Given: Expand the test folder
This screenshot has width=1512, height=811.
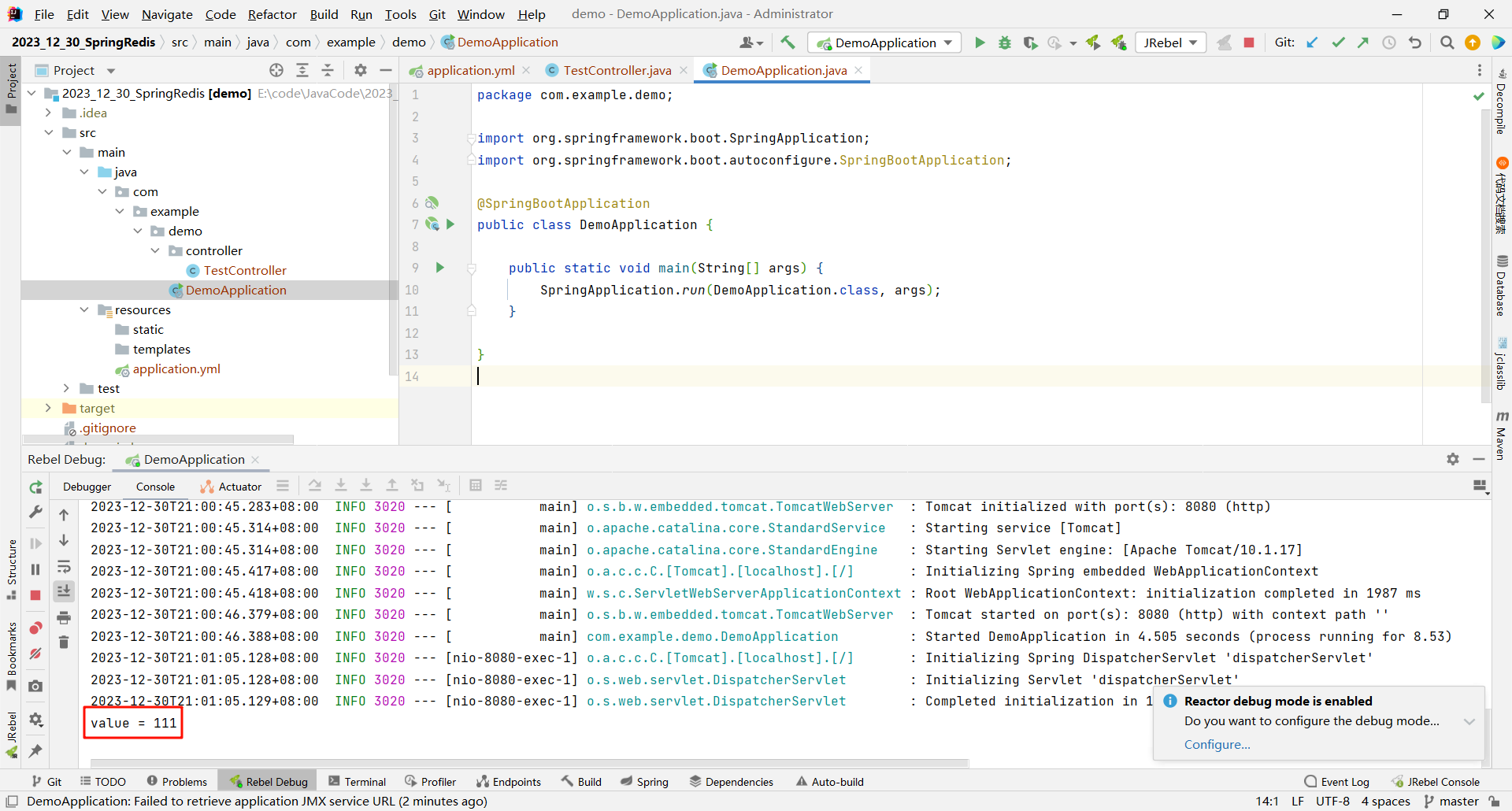Looking at the screenshot, I should 67,388.
